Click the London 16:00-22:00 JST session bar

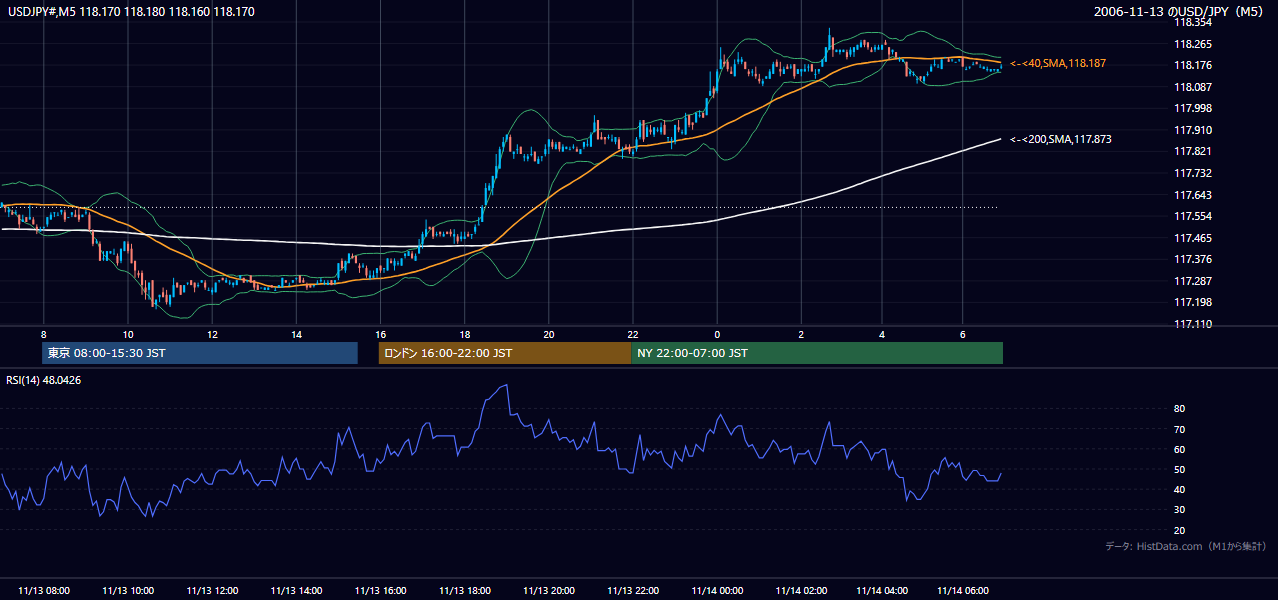click(x=505, y=353)
